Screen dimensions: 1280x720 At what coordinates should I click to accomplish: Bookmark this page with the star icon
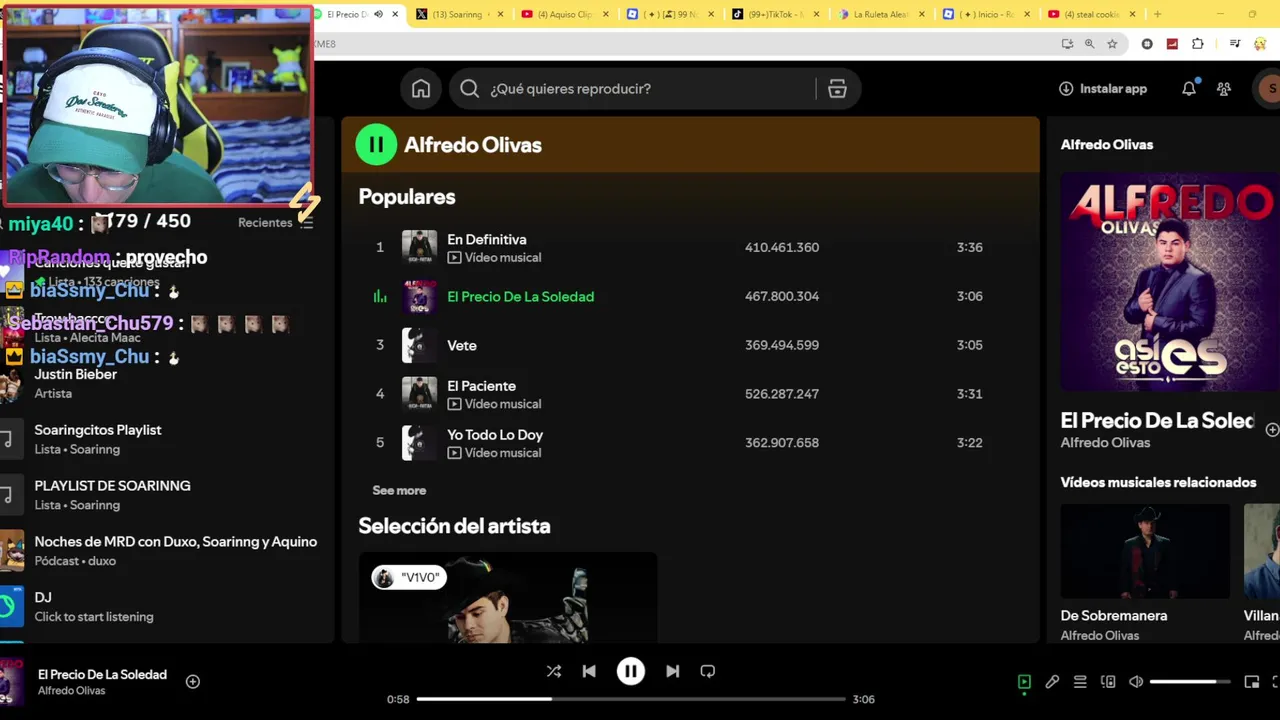coord(1112,44)
